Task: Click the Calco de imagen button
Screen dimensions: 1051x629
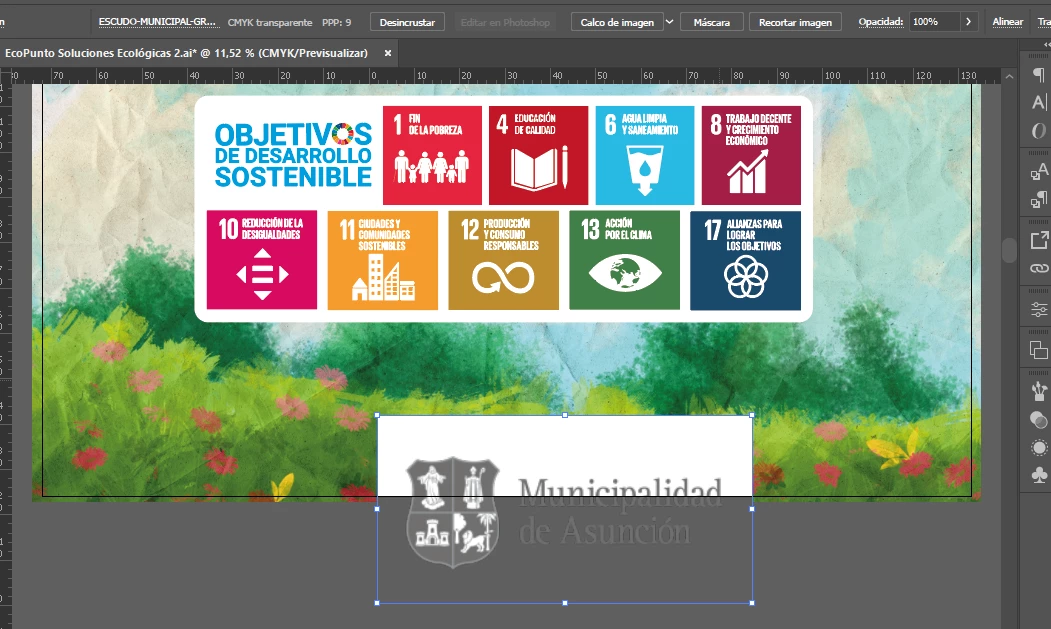Action: tap(617, 22)
